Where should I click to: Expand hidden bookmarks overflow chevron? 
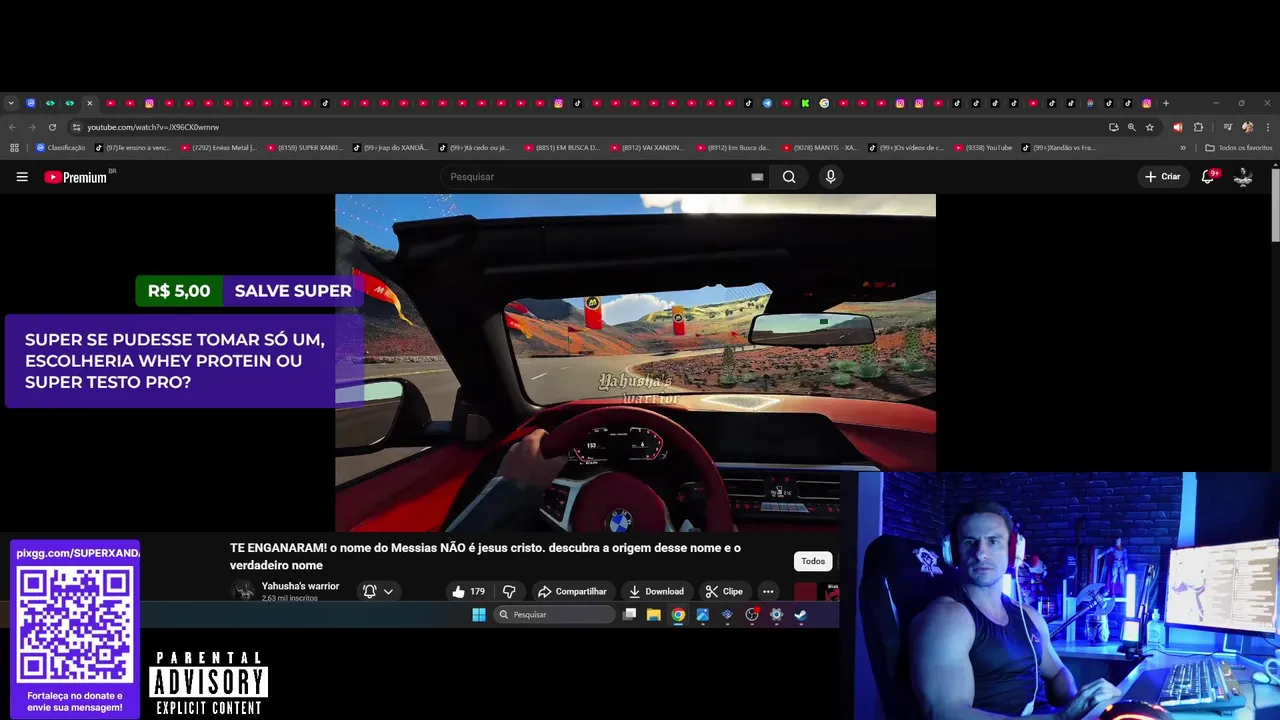(x=1183, y=148)
